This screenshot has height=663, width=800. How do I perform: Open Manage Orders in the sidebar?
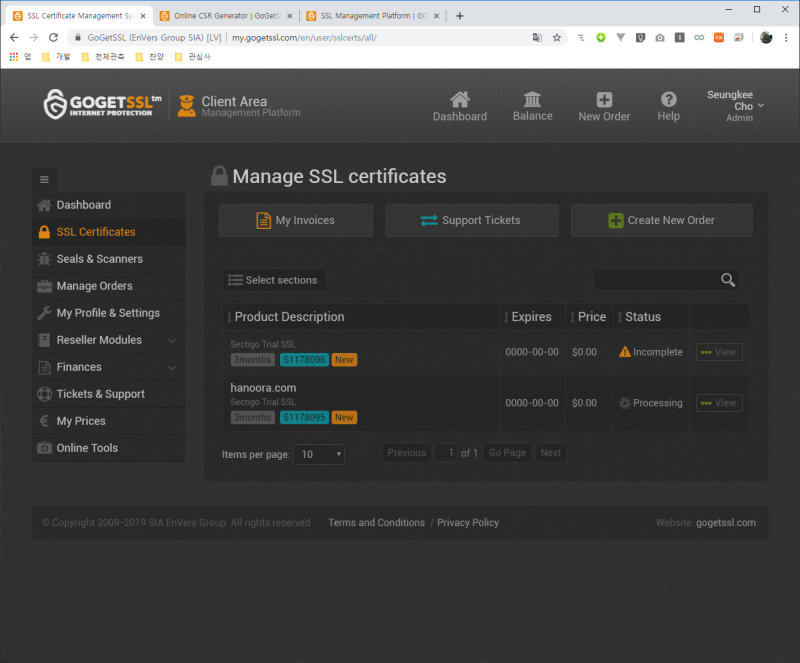[x=109, y=286]
